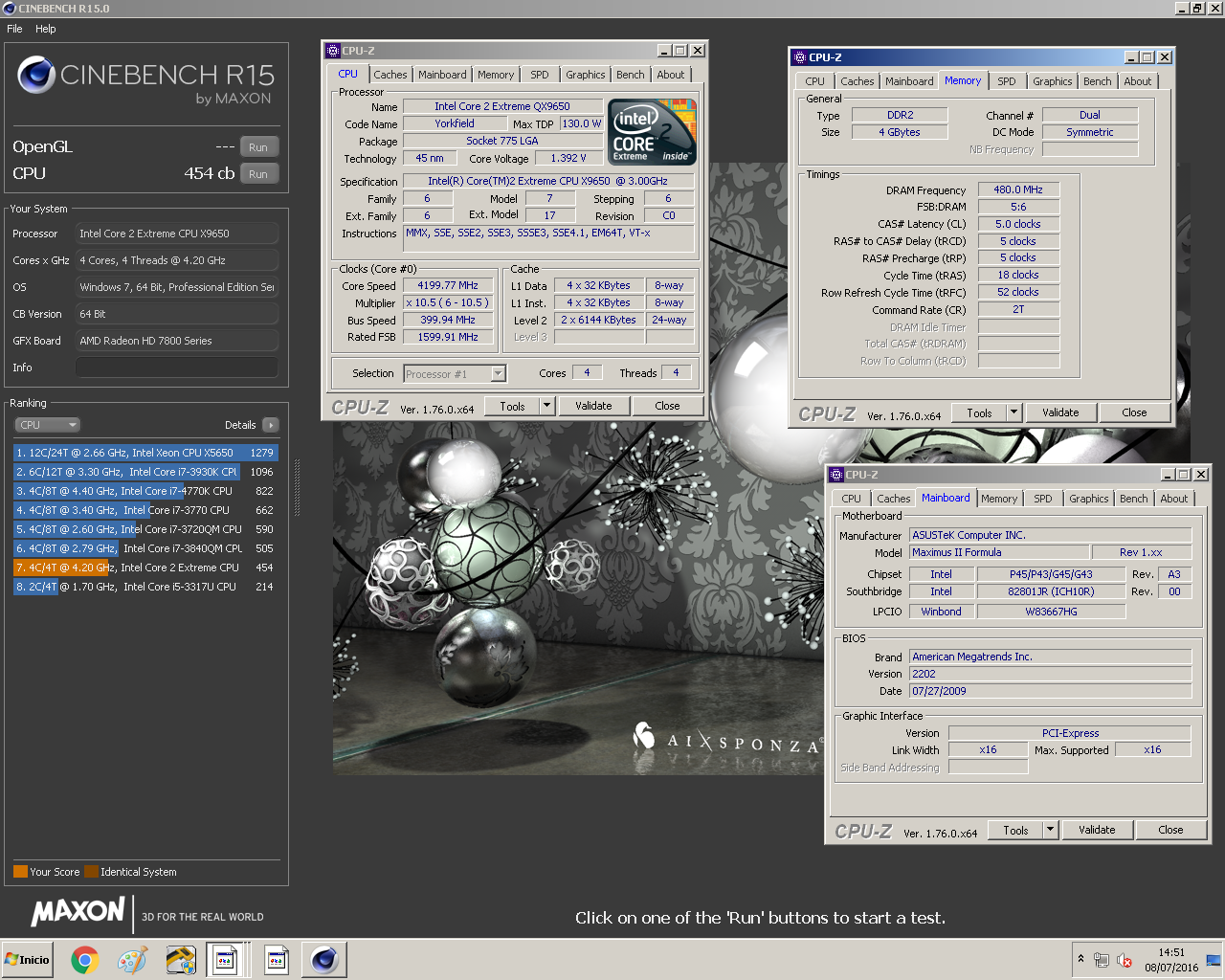Click the GFX Board AMD Radeon HD 7800
Image resolution: width=1225 pixels, height=980 pixels.
pyautogui.click(x=177, y=341)
